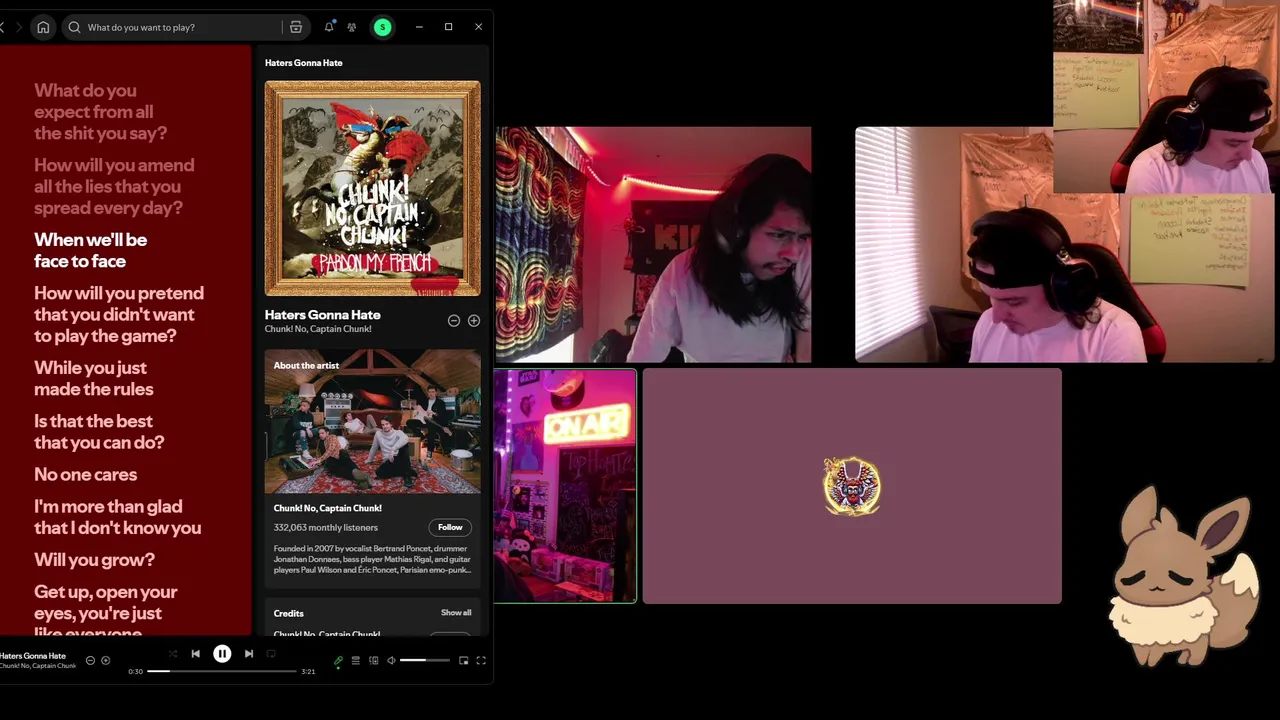Image resolution: width=1280 pixels, height=720 pixels.
Task: Click the magnifier icon in search bar
Action: click(x=74, y=27)
